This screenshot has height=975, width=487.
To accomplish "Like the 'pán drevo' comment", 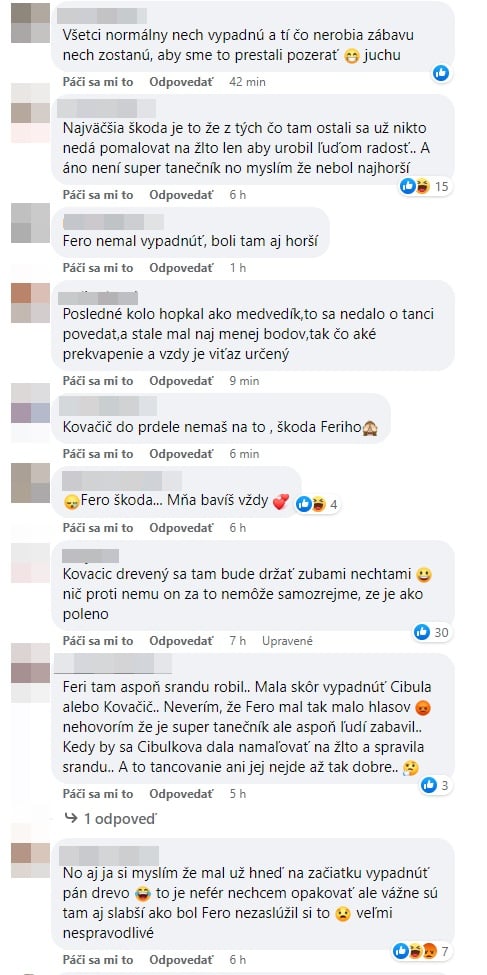I will [x=98, y=959].
